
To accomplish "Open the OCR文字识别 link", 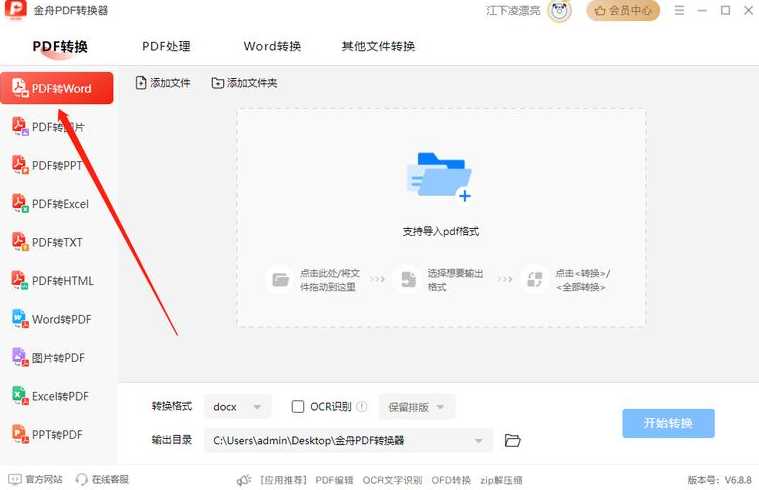I will pos(392,480).
